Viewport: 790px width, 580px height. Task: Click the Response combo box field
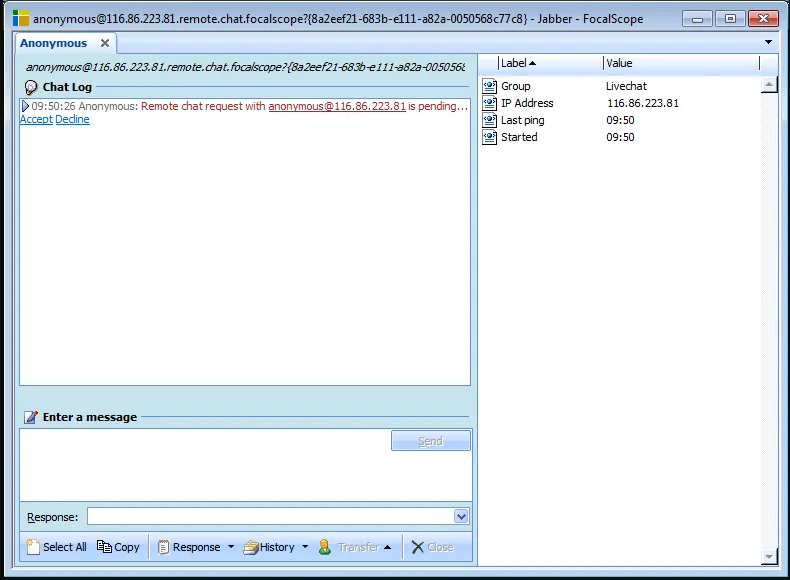(271, 517)
